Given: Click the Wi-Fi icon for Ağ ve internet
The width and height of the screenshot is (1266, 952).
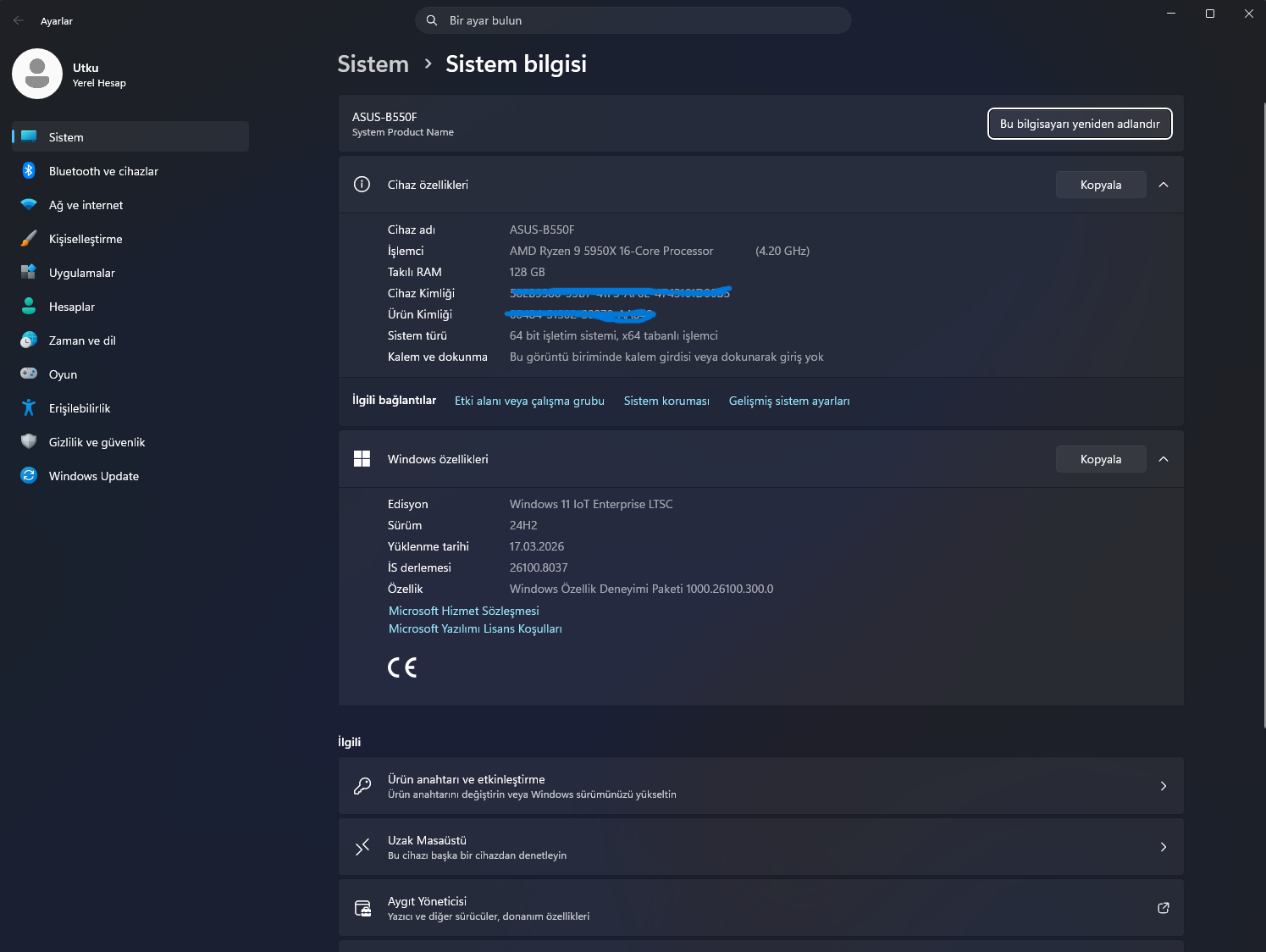Looking at the screenshot, I should click(x=29, y=204).
